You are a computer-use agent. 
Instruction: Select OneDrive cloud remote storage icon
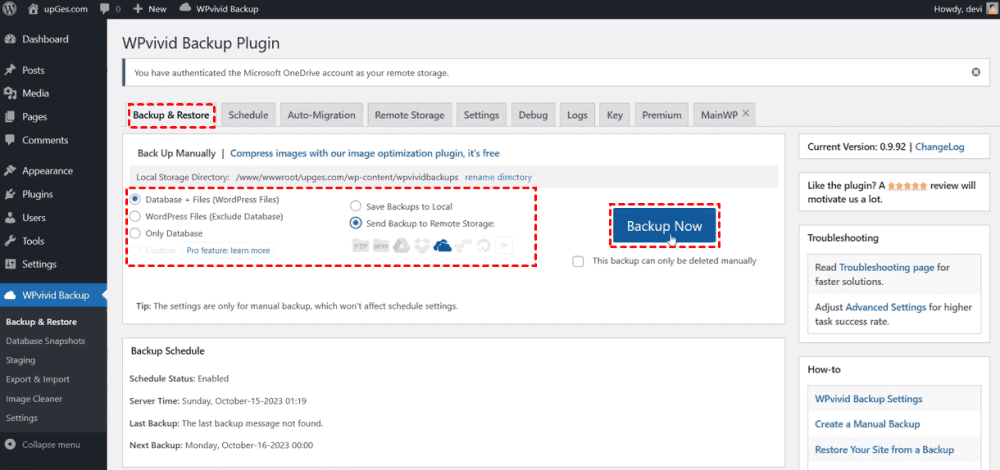pyautogui.click(x=443, y=245)
